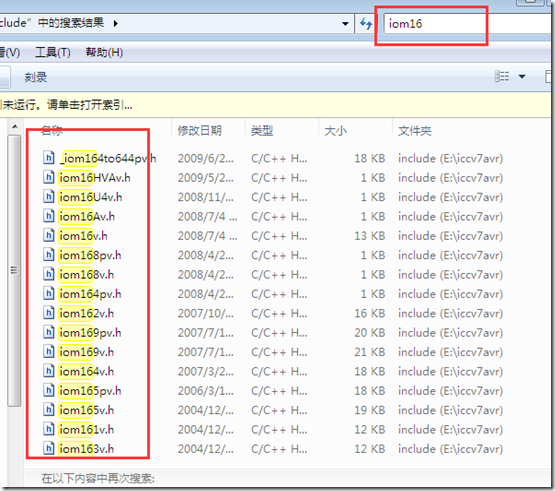Screen dimensions: 555x491
Task: Select file icon of iom16HVAv.h
Action: [x=49, y=177]
